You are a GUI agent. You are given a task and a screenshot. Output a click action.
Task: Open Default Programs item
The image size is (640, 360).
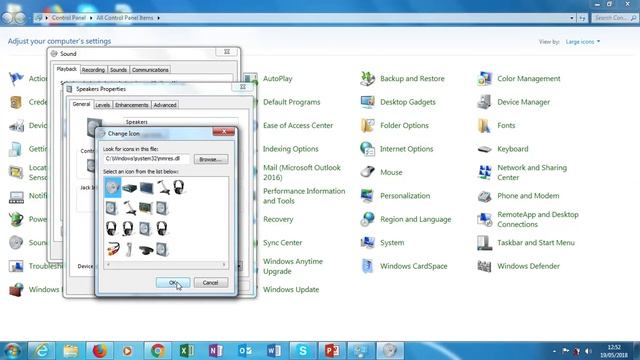tap(291, 102)
